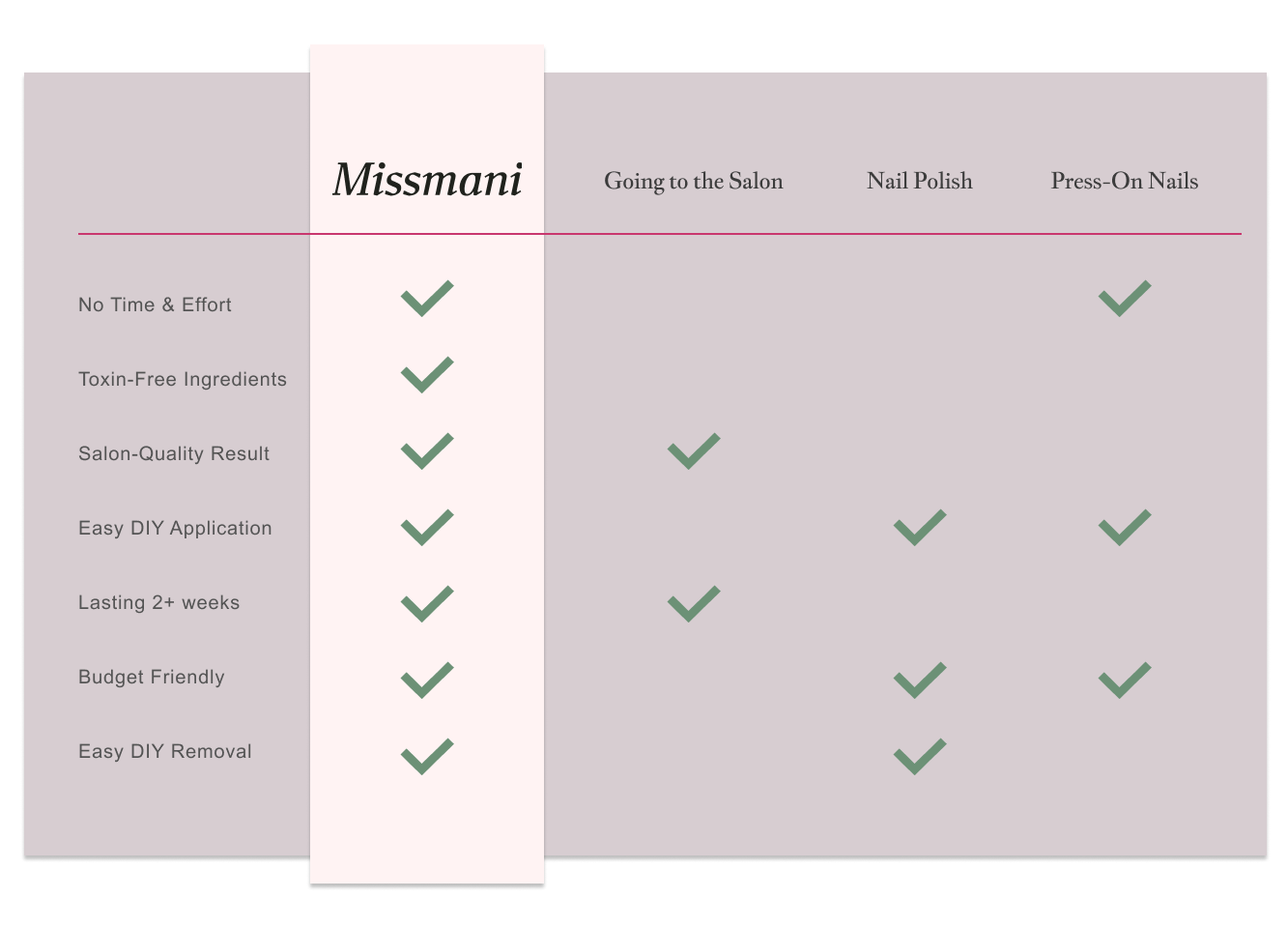Select the Missmani brand heading
This screenshot has height=927, width=1288.
pos(427,180)
